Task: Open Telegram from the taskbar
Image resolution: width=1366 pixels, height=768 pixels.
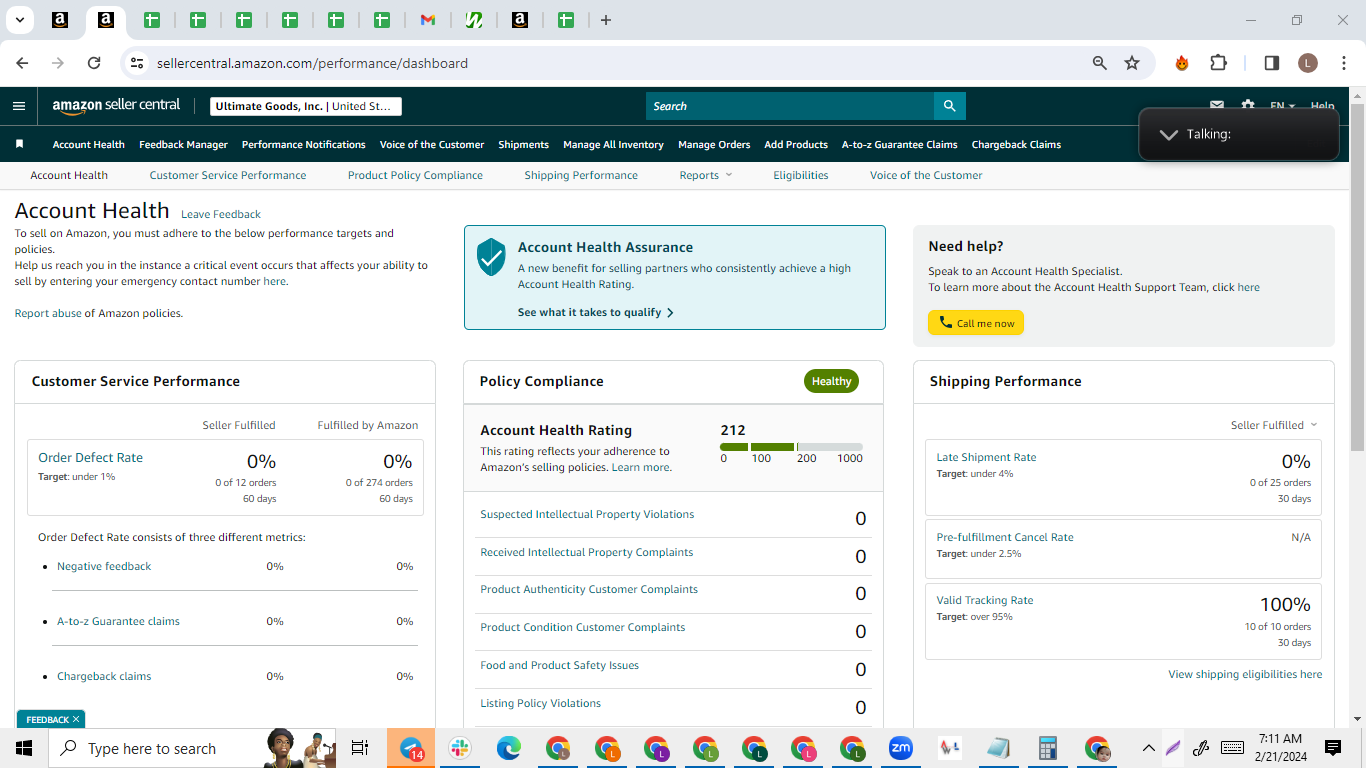Action: coord(411,748)
